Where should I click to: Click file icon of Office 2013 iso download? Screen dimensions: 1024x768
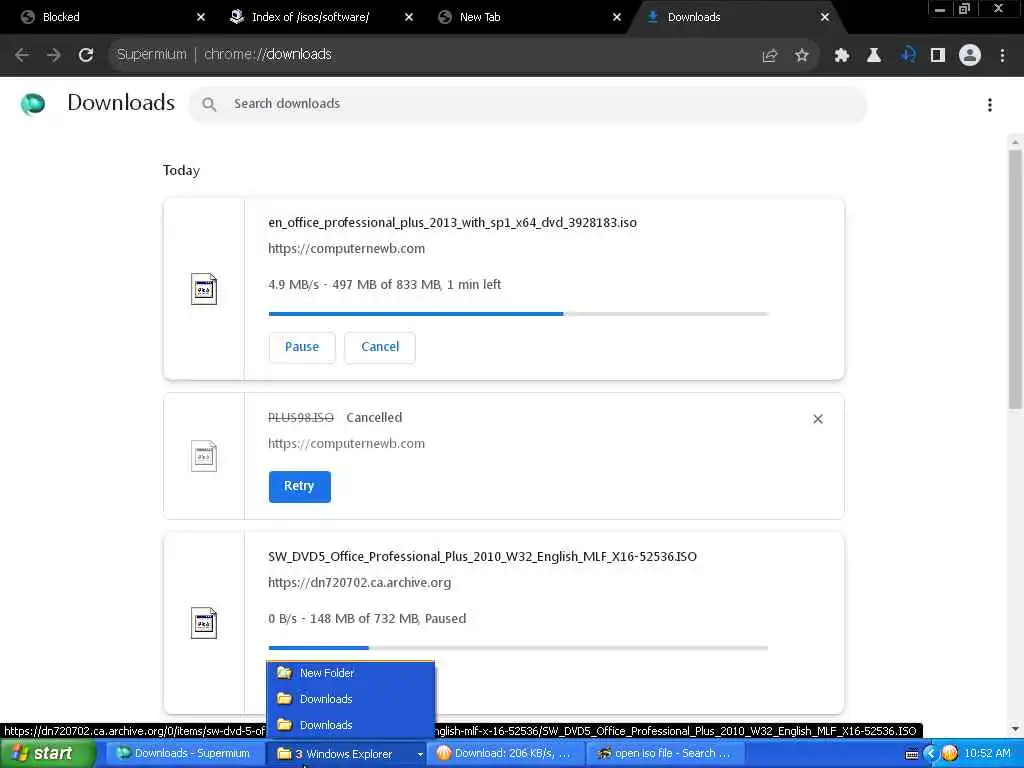(x=204, y=289)
